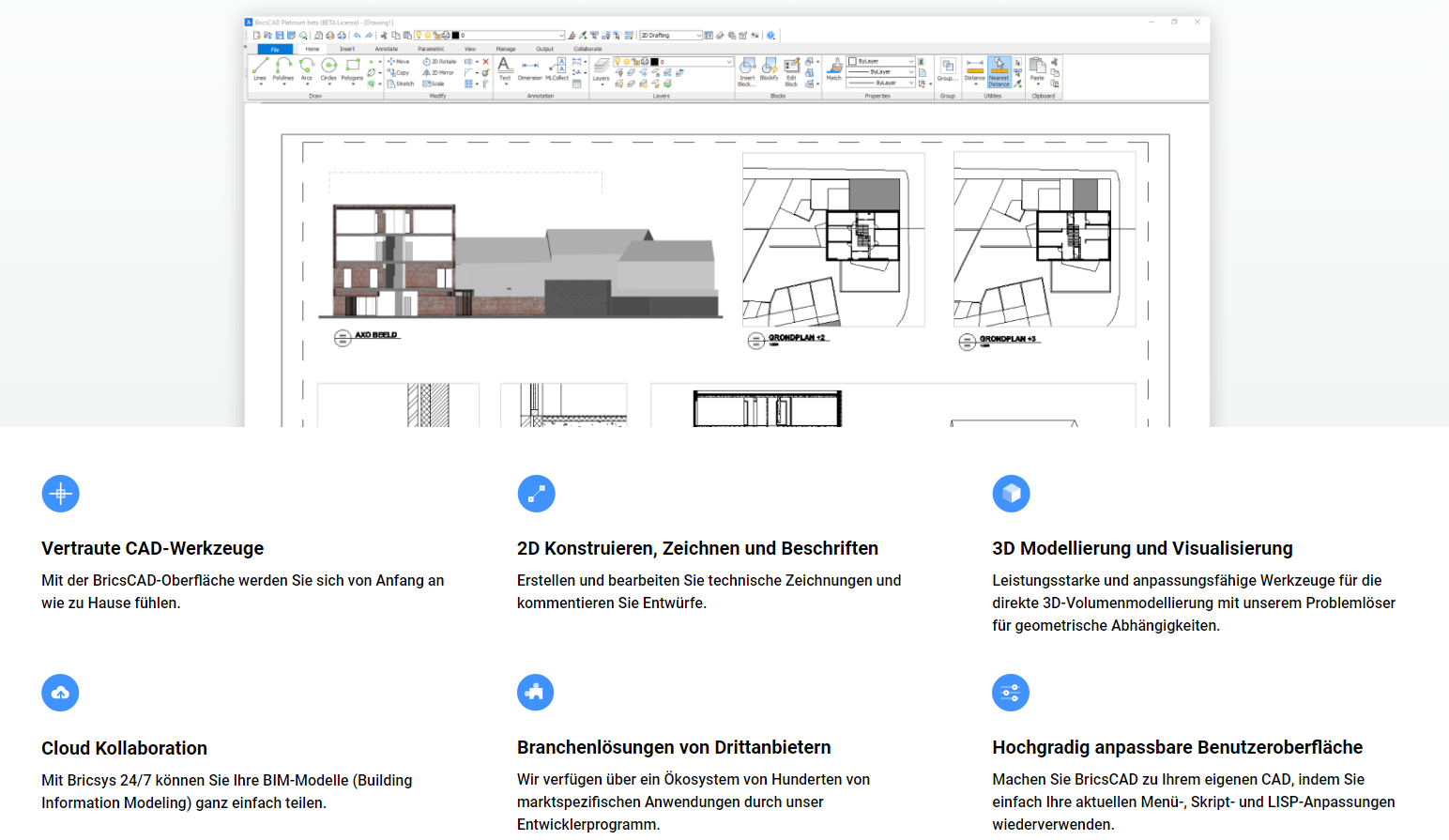
Task: Switch to the Collaborate ribbon tab
Action: click(587, 49)
